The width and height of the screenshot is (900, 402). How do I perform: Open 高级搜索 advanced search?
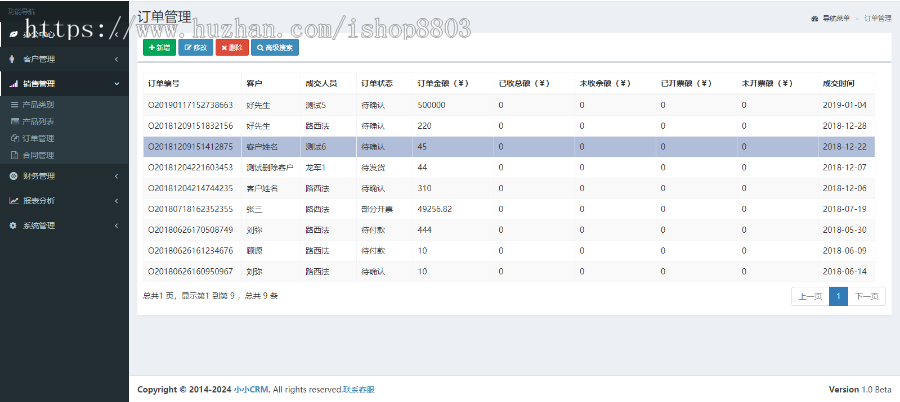(274, 48)
